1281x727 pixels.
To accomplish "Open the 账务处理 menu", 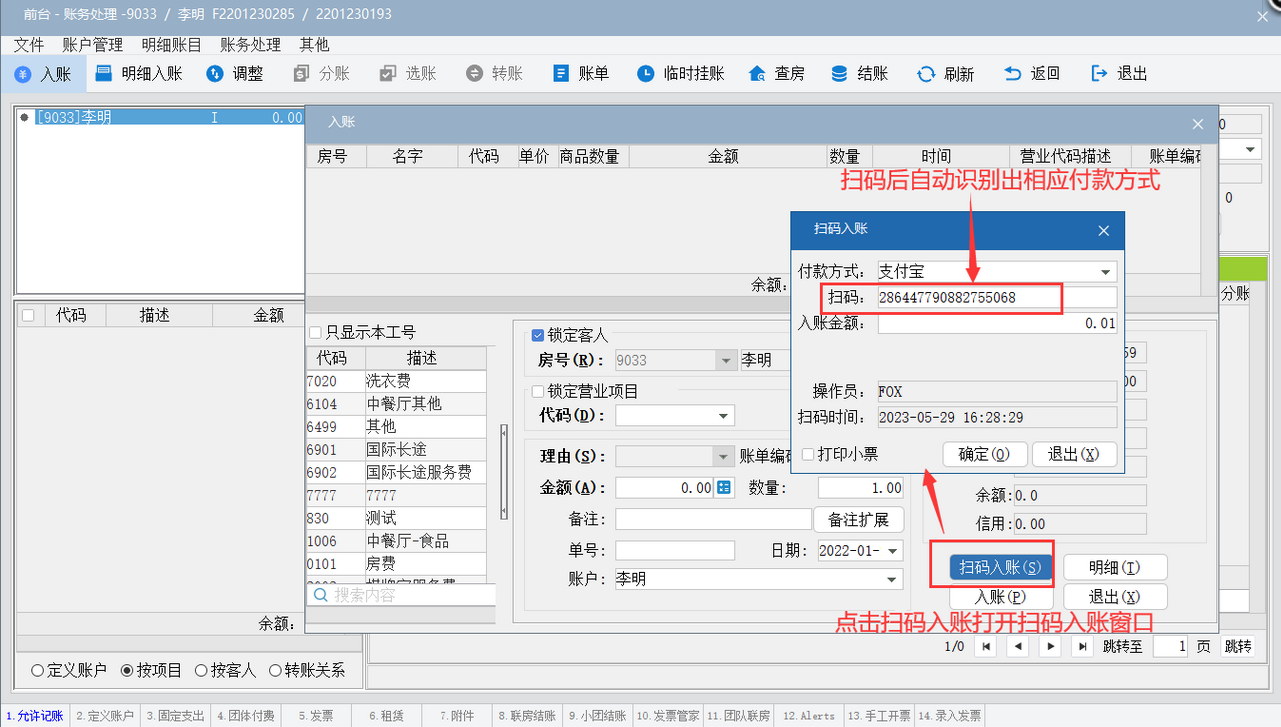I will click(x=250, y=45).
